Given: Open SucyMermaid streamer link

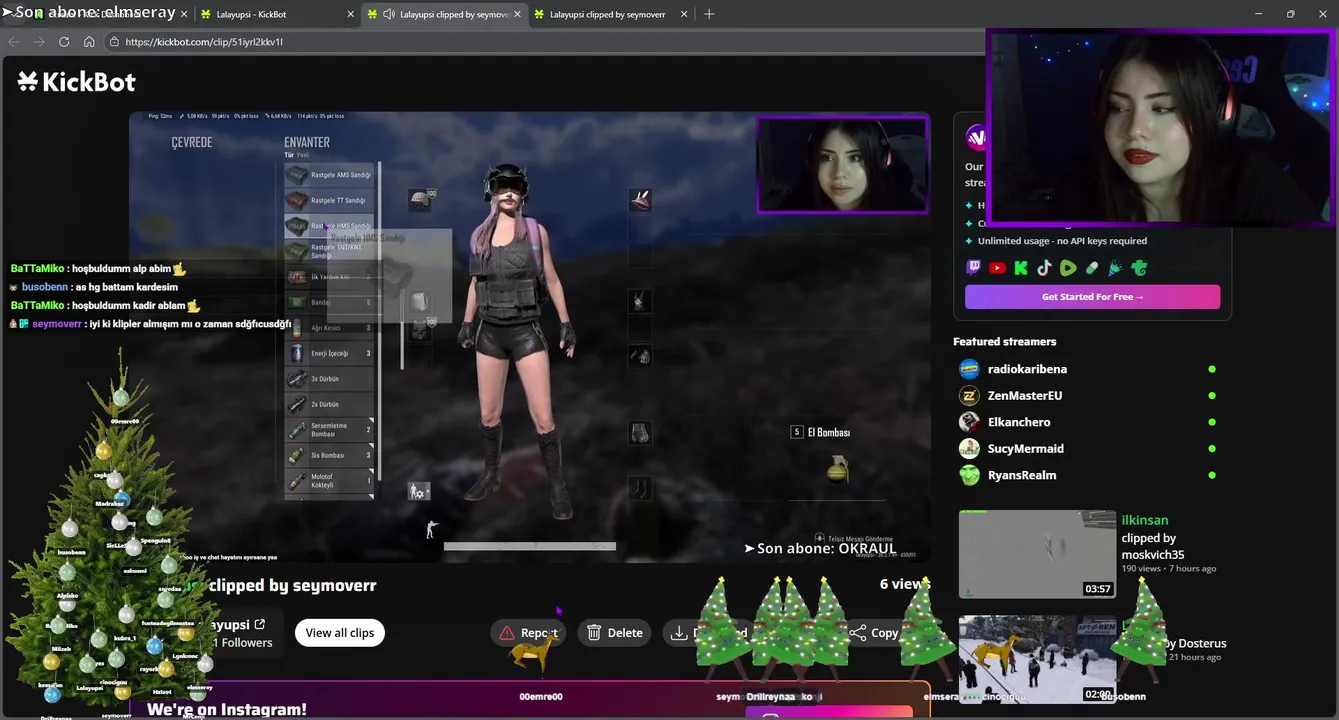Looking at the screenshot, I should point(1026,449).
